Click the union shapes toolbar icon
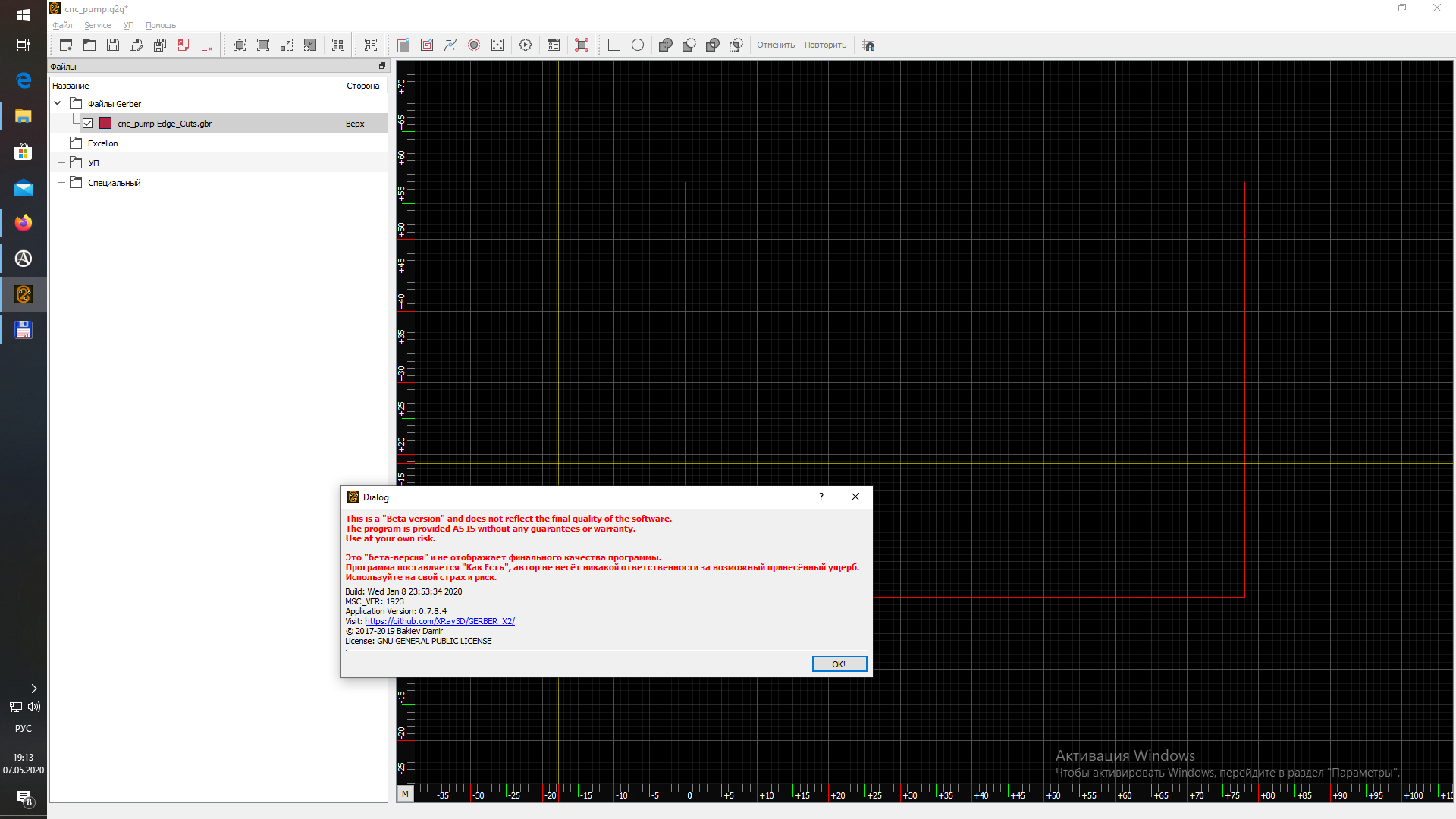1456x819 pixels. click(666, 45)
